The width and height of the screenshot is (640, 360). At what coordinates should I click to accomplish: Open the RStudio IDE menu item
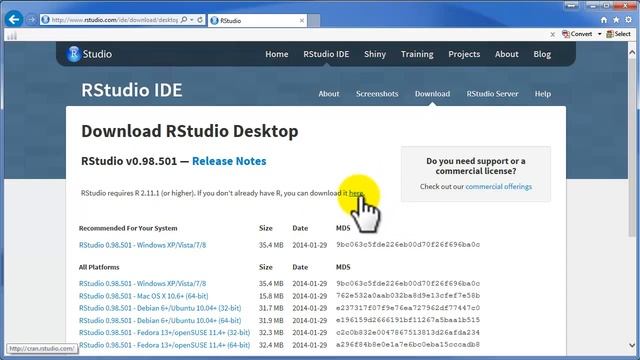coord(326,54)
